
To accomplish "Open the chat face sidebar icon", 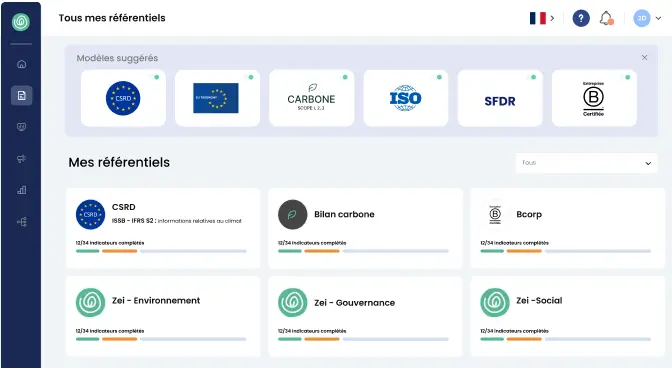I will [21, 127].
